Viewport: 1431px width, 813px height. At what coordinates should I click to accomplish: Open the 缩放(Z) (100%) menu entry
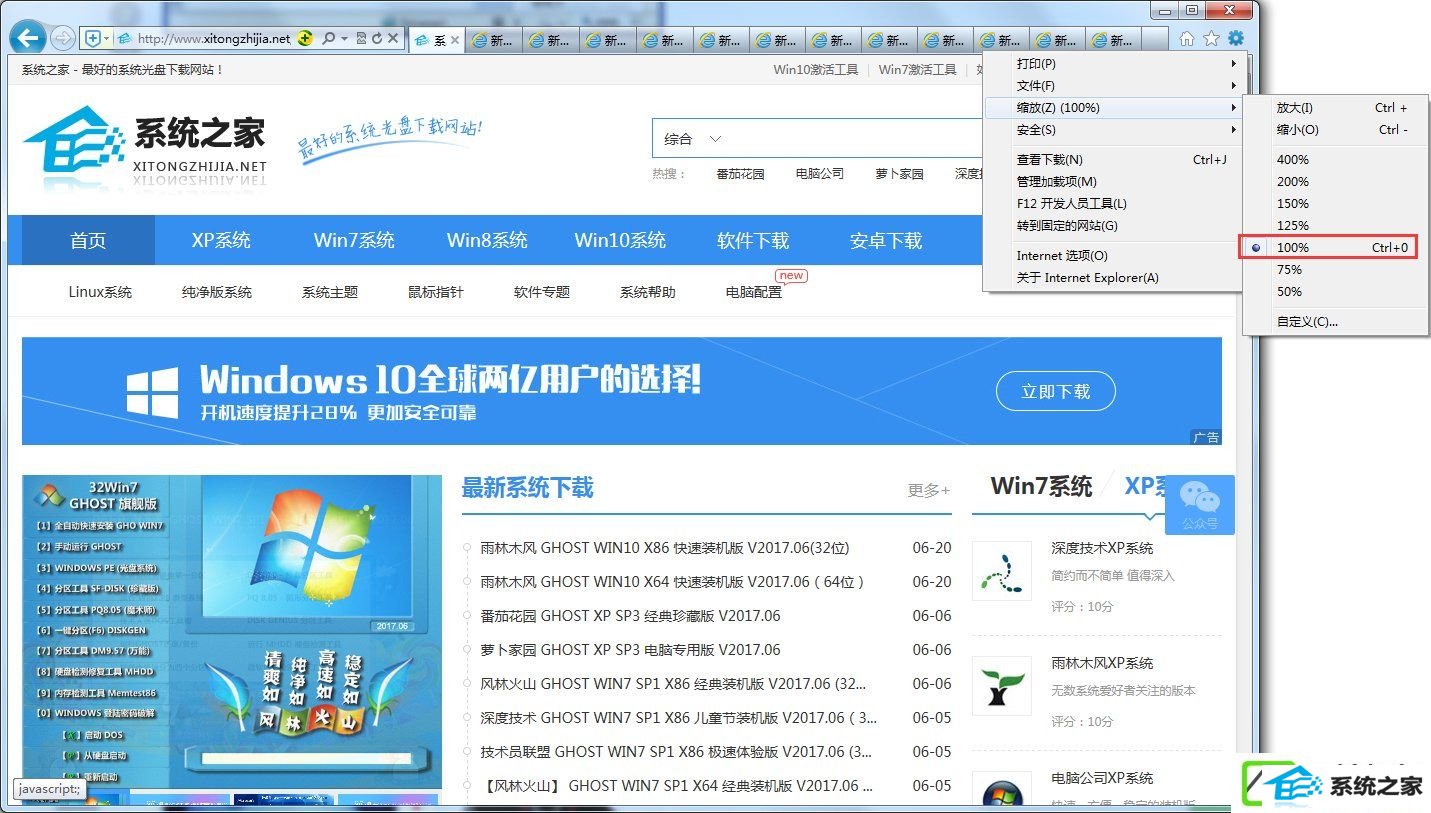[1113, 108]
